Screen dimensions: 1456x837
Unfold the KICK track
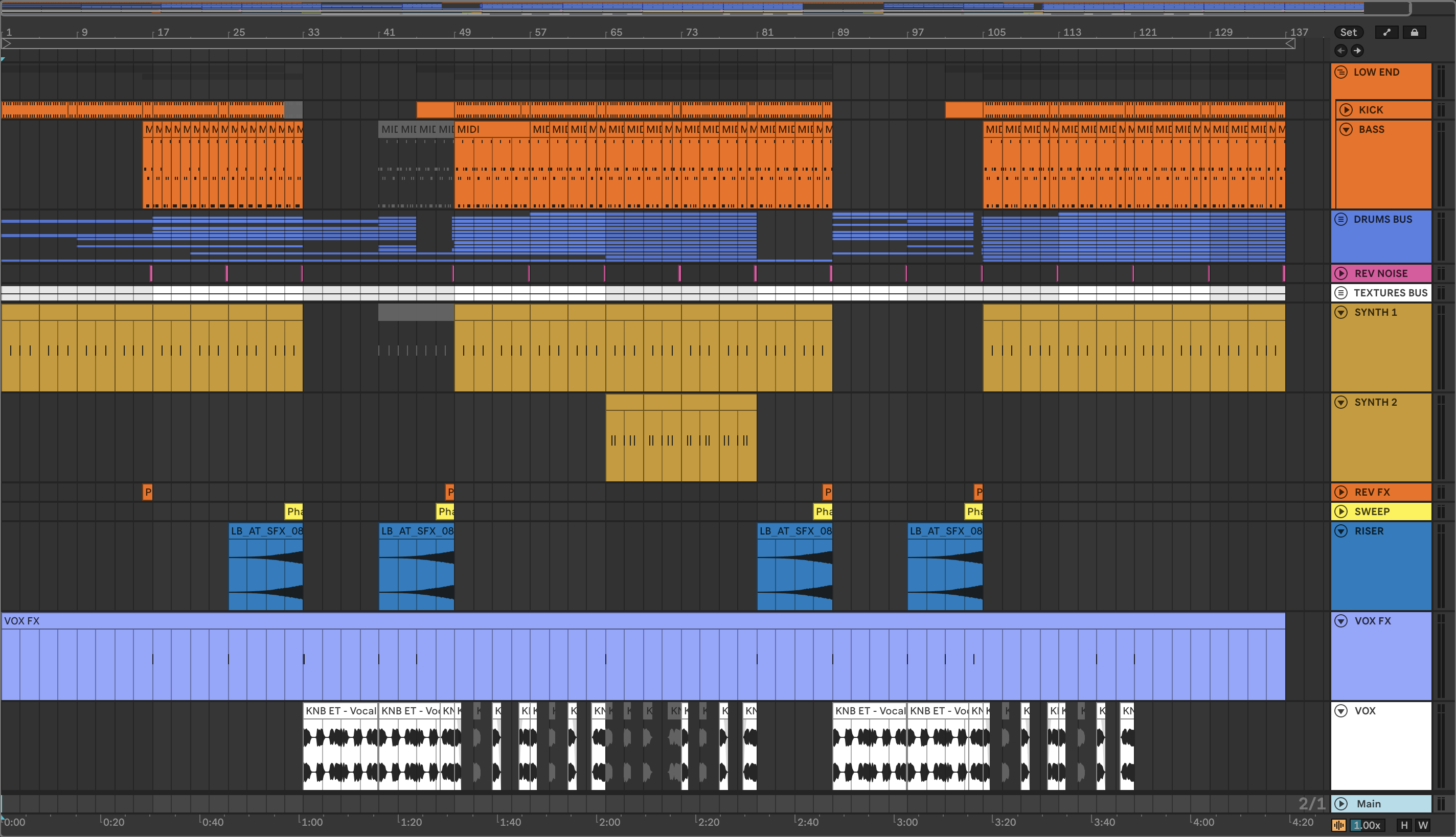(1346, 110)
